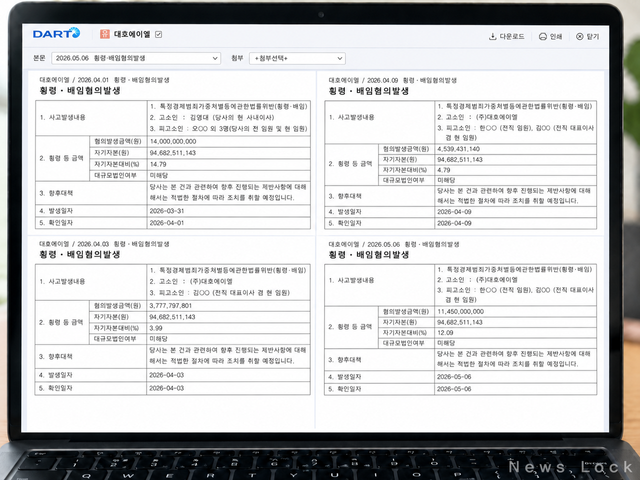Click the 발생일자 date '2026-04-09'
The height and width of the screenshot is (480, 640).
[x=454, y=212]
